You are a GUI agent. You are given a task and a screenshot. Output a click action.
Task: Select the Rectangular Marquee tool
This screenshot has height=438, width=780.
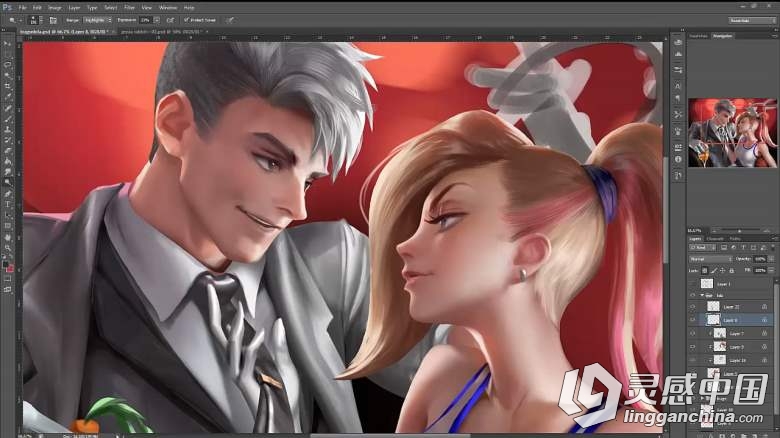pyautogui.click(x=8, y=53)
